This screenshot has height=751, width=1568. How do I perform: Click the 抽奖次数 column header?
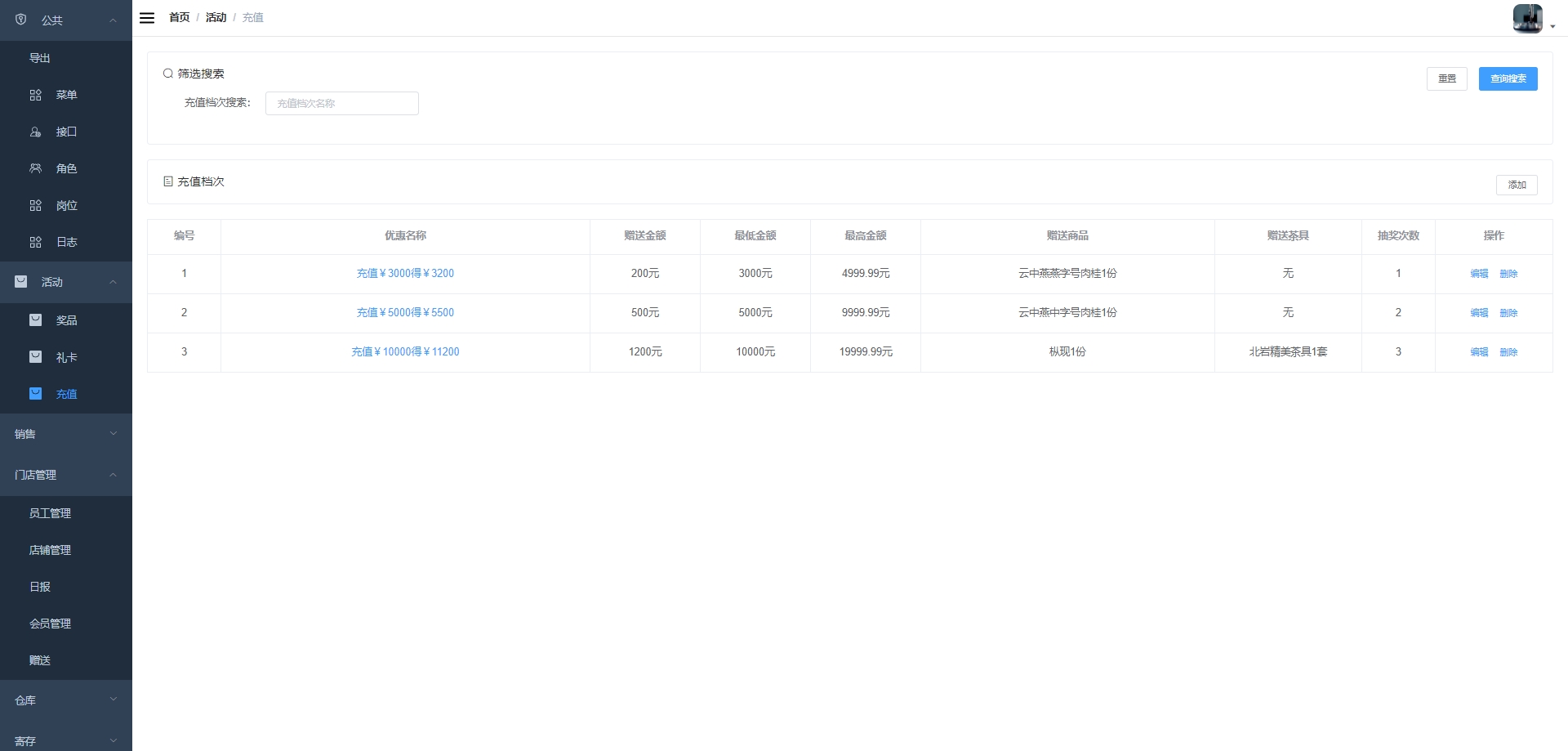(x=1398, y=235)
